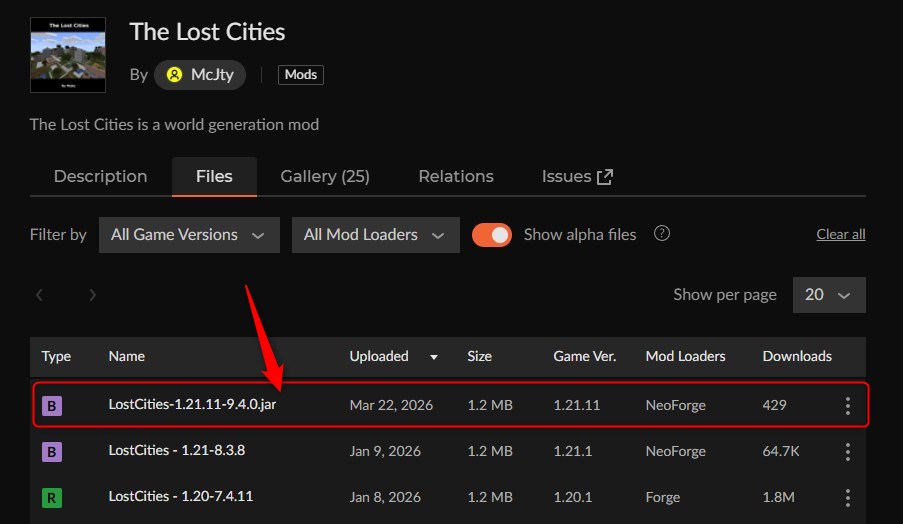The height and width of the screenshot is (524, 903).
Task: Open the Issues external link tab
Action: pyautogui.click(x=577, y=176)
